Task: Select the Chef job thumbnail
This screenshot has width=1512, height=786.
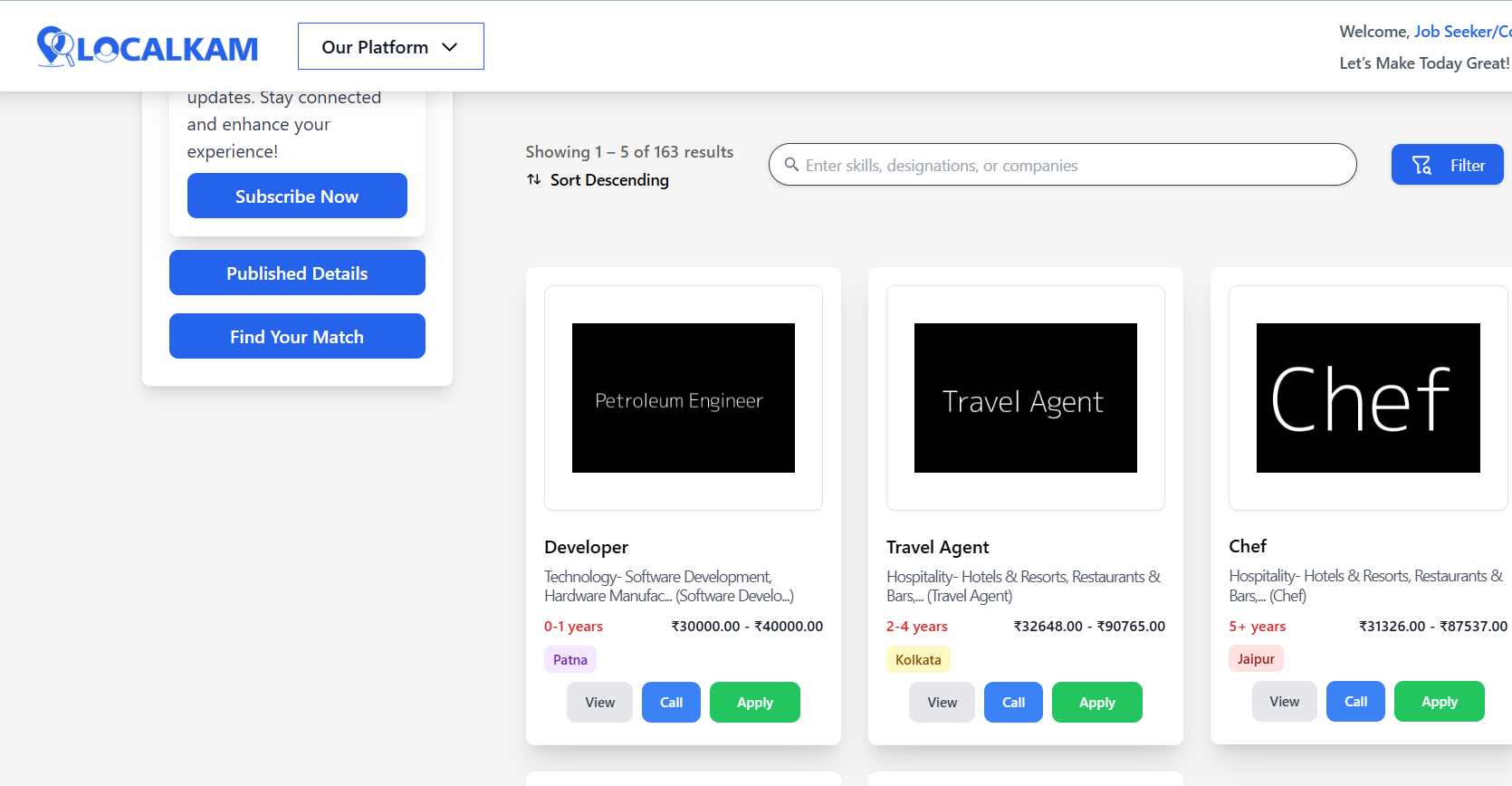Action: (1367, 398)
